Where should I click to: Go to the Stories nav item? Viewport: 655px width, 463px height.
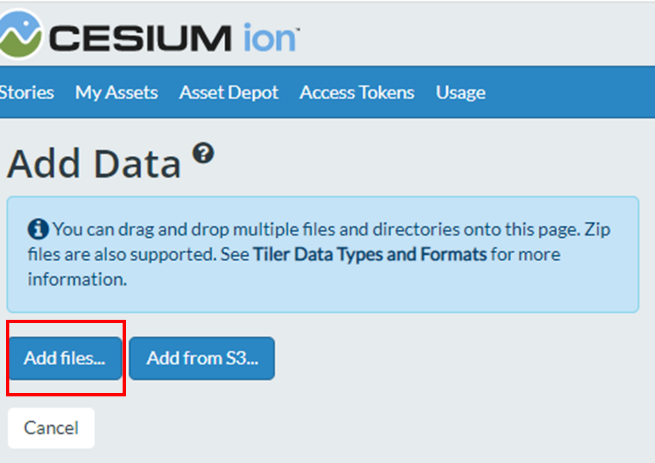27,92
